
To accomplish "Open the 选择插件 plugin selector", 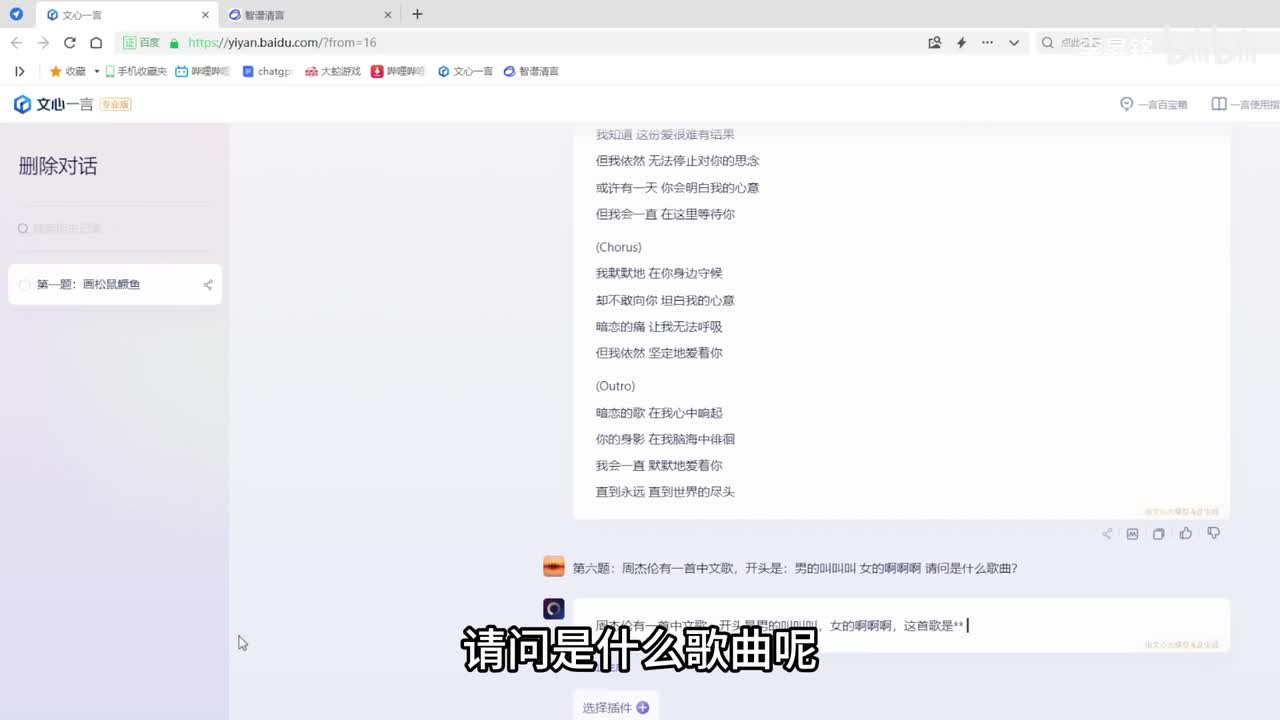I will pos(615,707).
